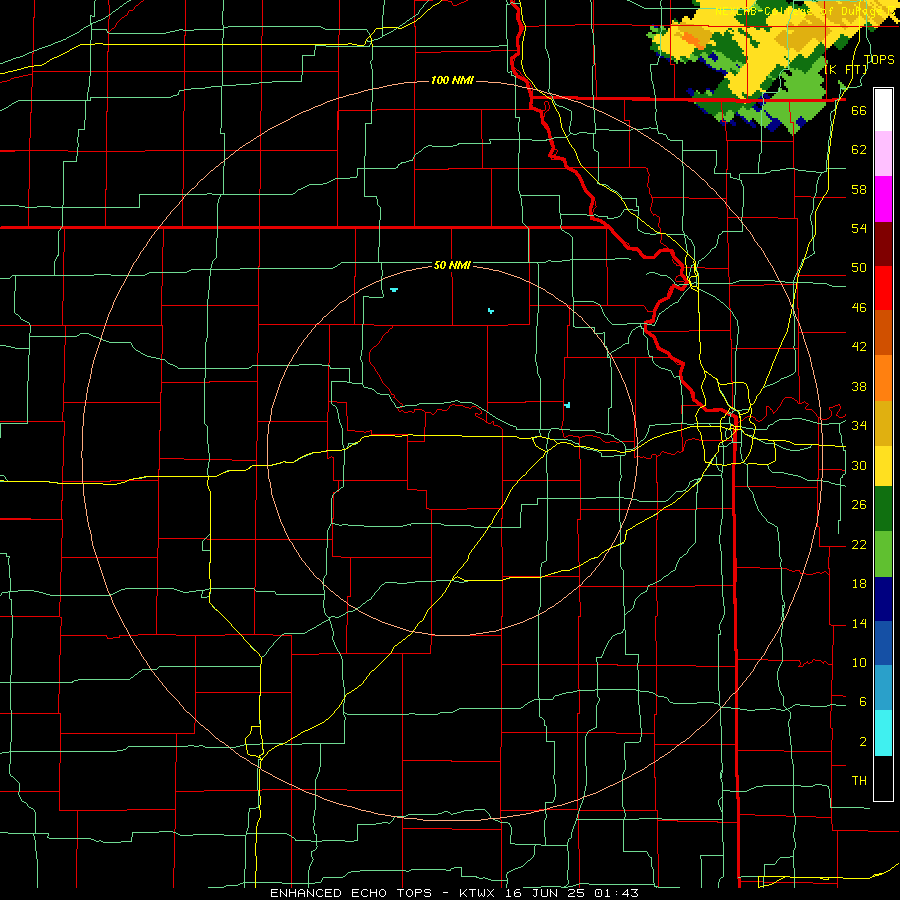Viewport: 900px width, 900px height.
Task: Select the "14" scale value
Action: coord(859,623)
